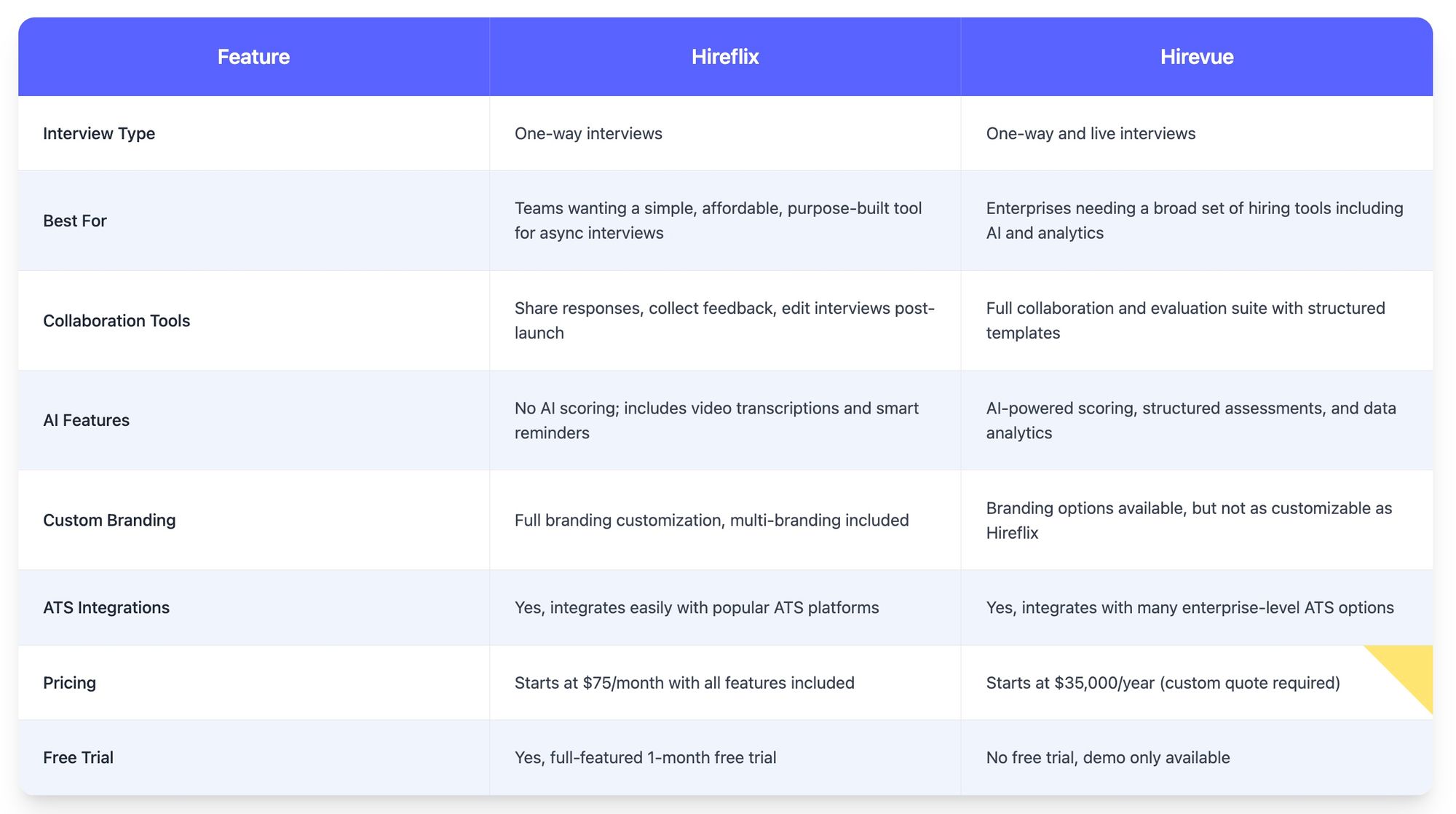Screen dimensions: 1456x814
Task: Click the ATS Integrations row label
Action: pyautogui.click(x=106, y=607)
